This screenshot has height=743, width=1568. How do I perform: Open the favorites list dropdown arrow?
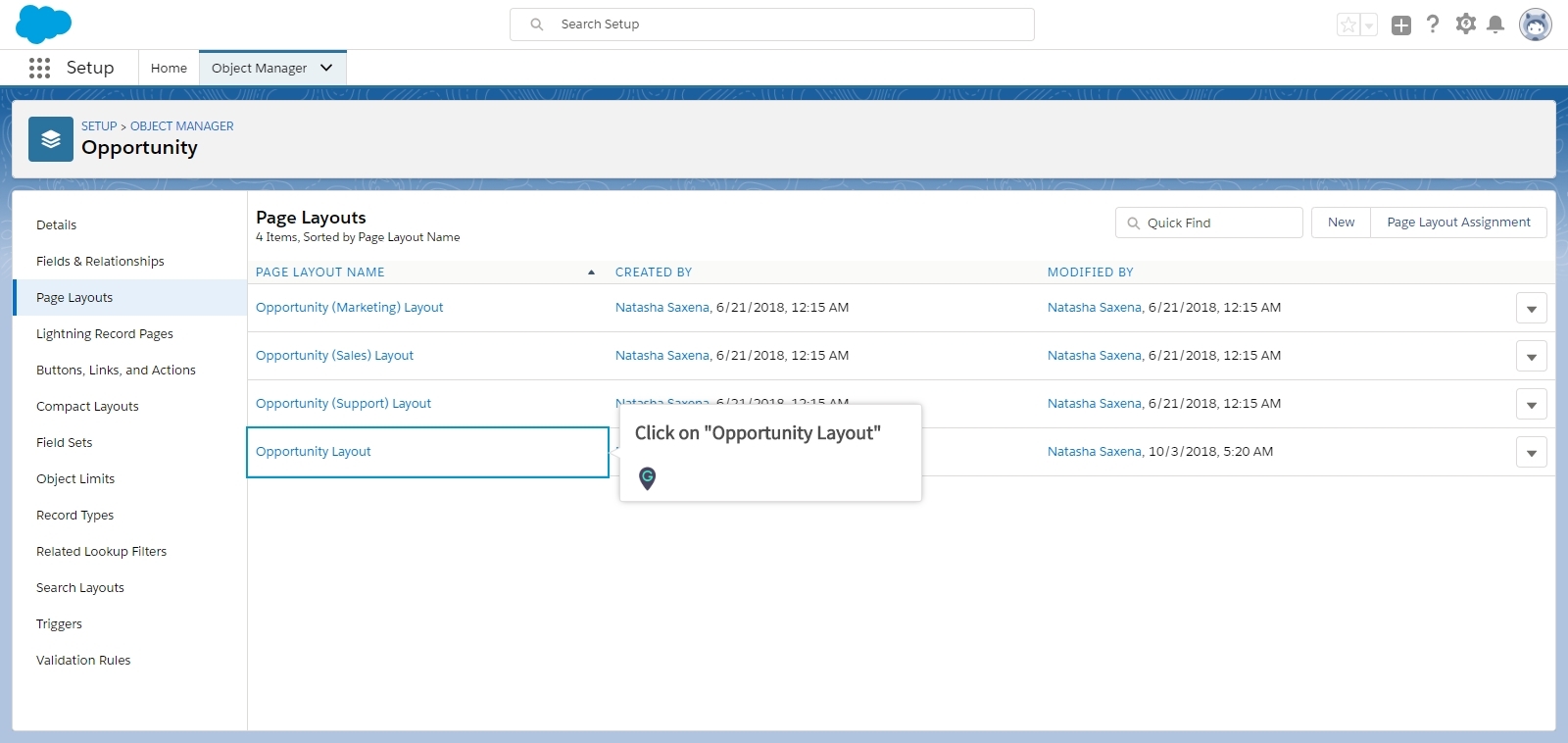[1369, 25]
